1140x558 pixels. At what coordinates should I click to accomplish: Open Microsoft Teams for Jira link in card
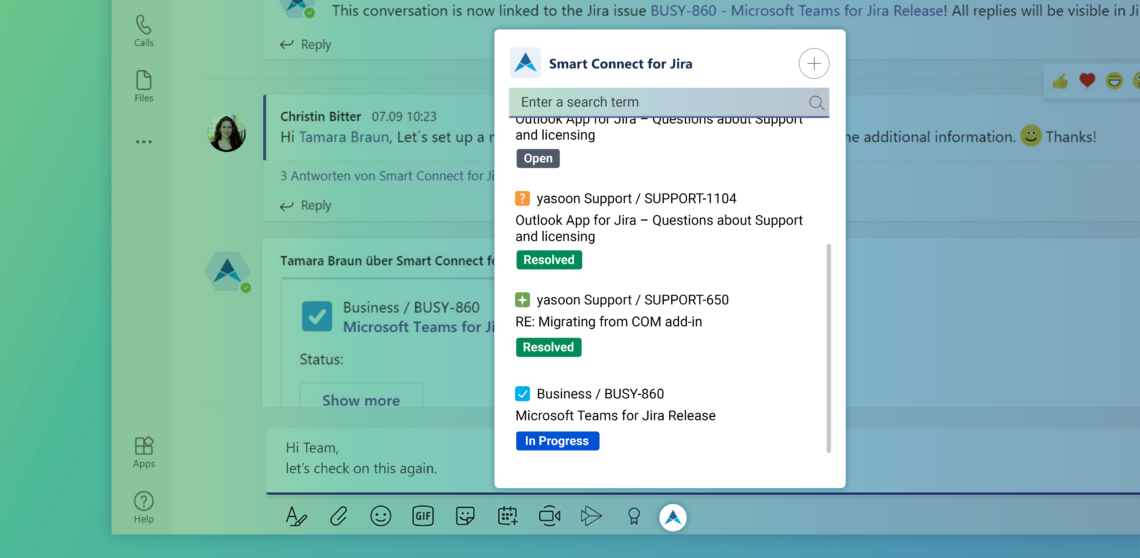[418, 327]
